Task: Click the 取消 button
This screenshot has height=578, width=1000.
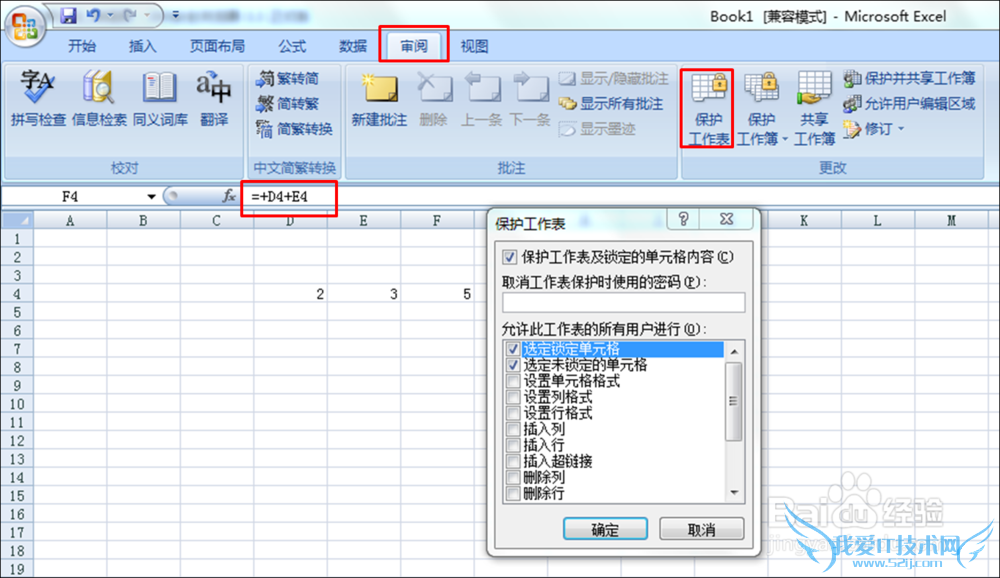Action: point(702,529)
